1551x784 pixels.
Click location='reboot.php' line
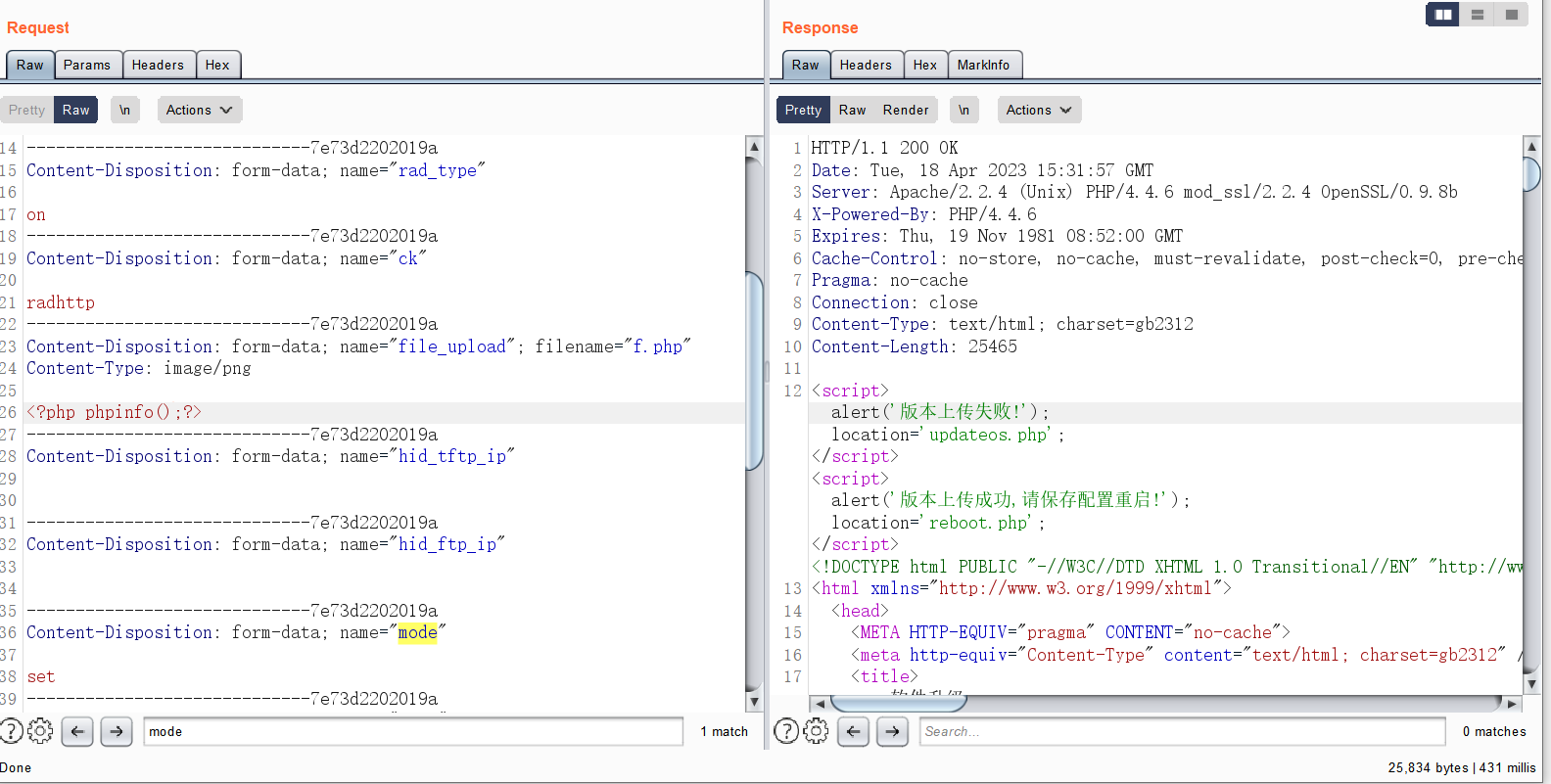point(938,523)
